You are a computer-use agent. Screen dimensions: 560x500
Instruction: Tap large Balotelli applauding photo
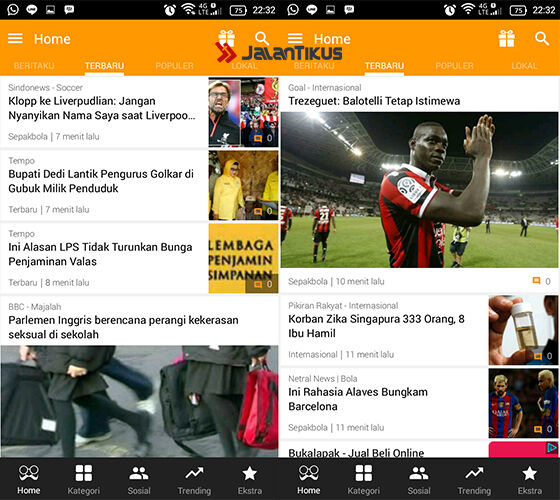tap(419, 190)
